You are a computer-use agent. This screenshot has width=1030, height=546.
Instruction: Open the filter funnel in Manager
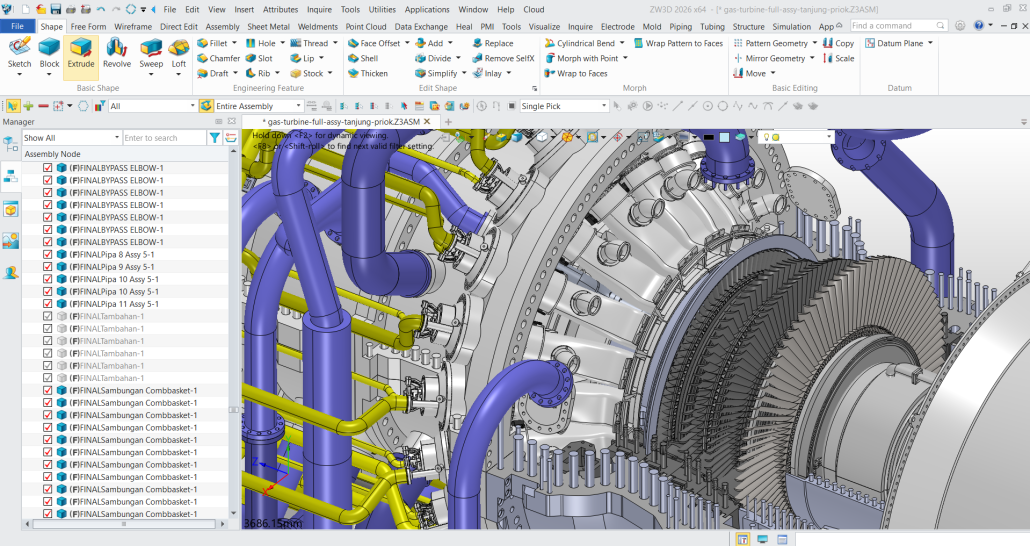pos(214,138)
